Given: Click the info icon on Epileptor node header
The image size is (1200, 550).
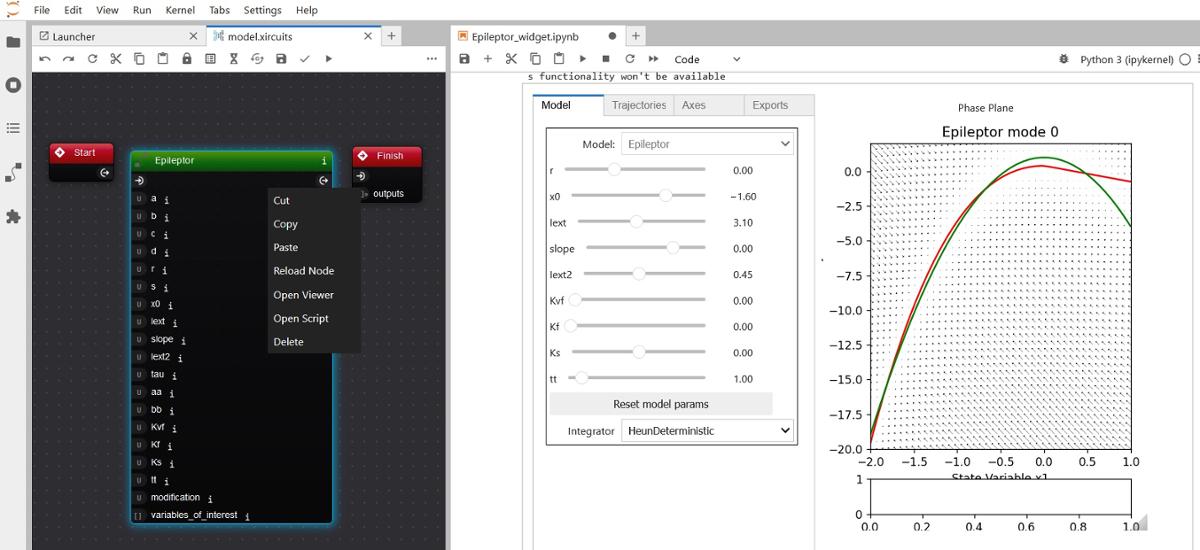Looking at the screenshot, I should (323, 160).
